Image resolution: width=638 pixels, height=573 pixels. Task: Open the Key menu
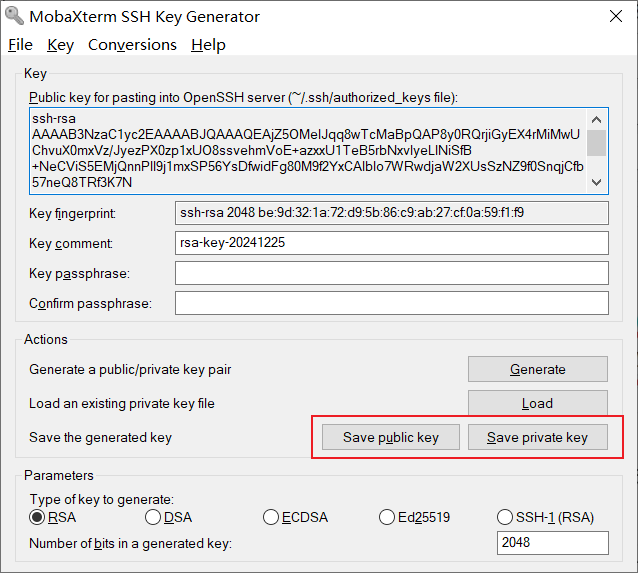pyautogui.click(x=60, y=45)
